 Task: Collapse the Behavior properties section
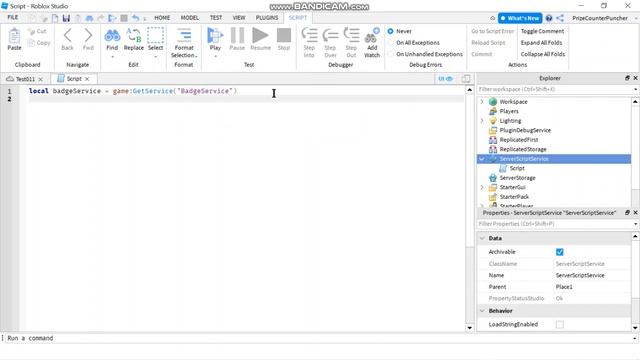click(x=482, y=311)
